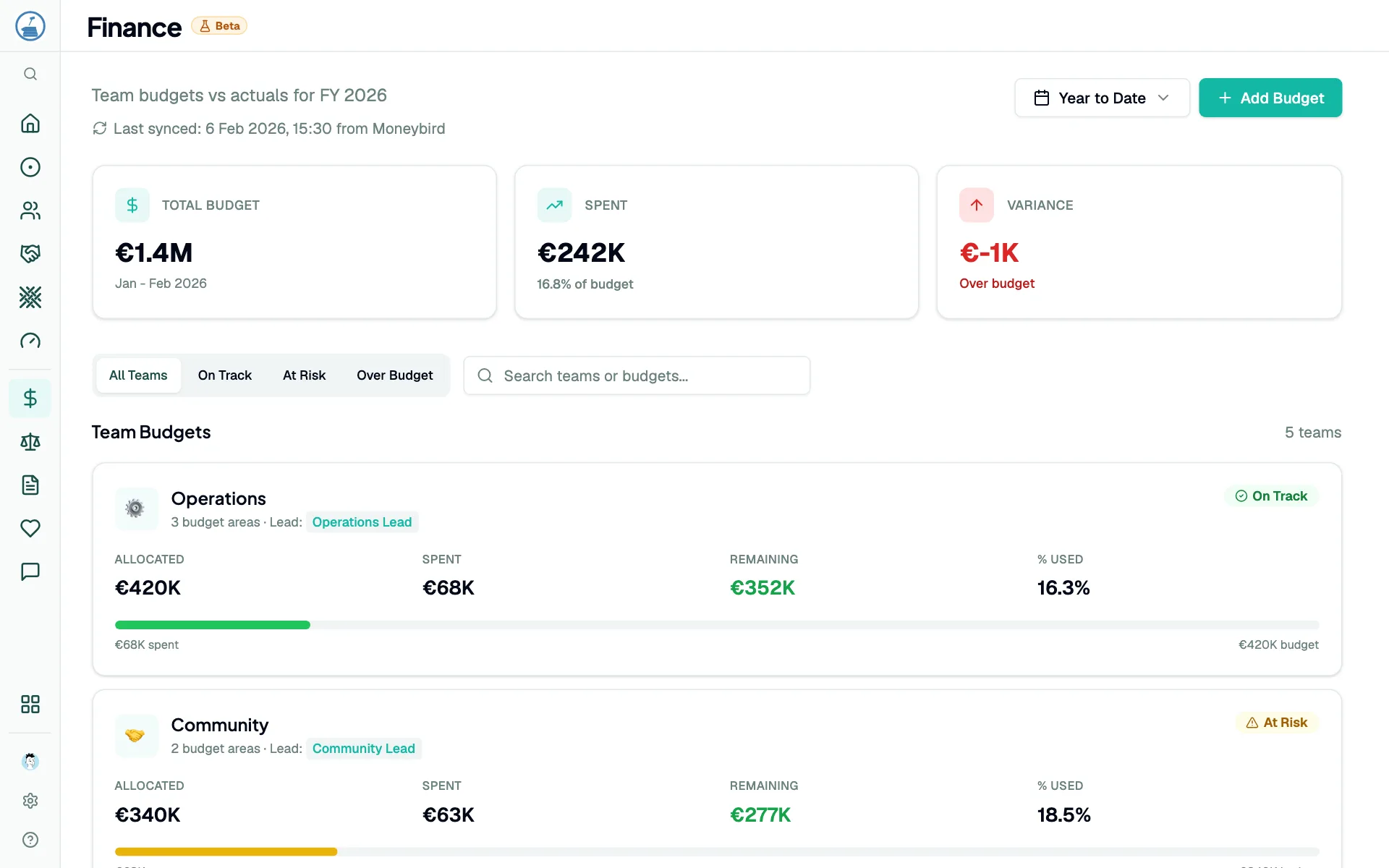
Task: Click the Operations Lead link
Action: point(362,522)
